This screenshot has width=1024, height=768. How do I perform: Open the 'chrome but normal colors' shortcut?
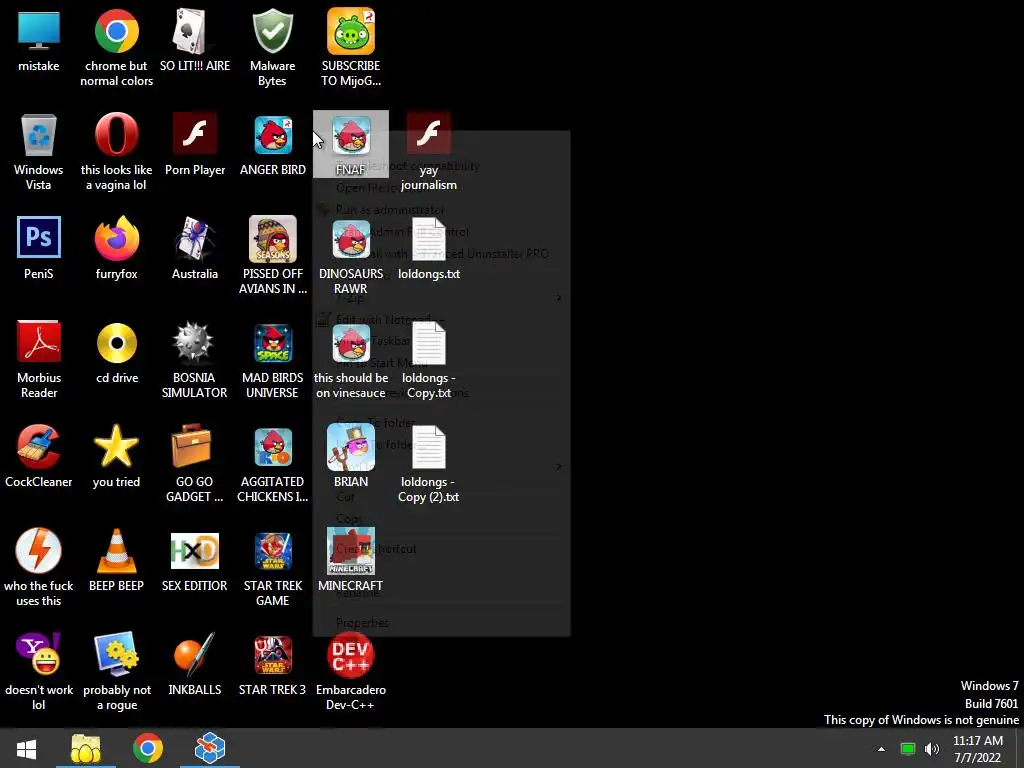(x=116, y=31)
